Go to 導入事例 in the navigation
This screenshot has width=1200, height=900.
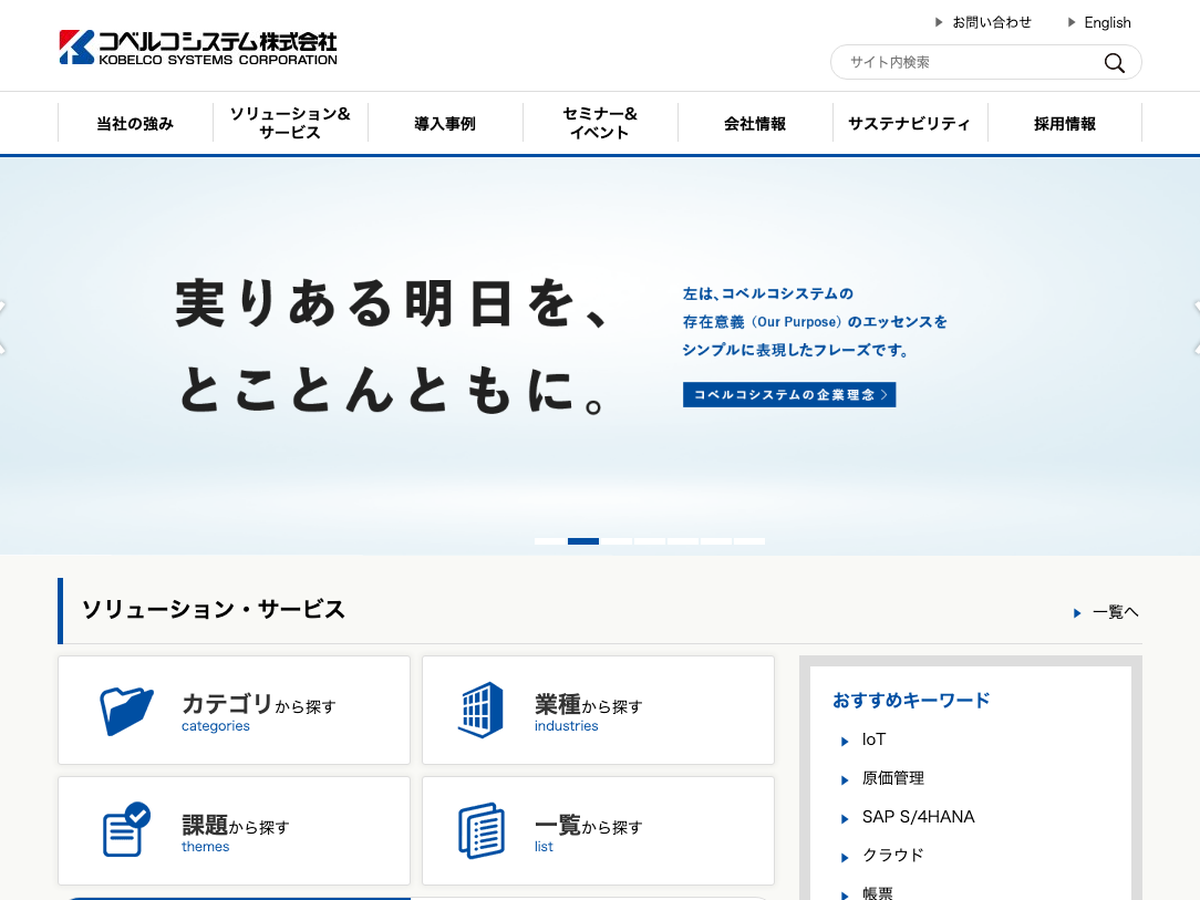coord(445,124)
